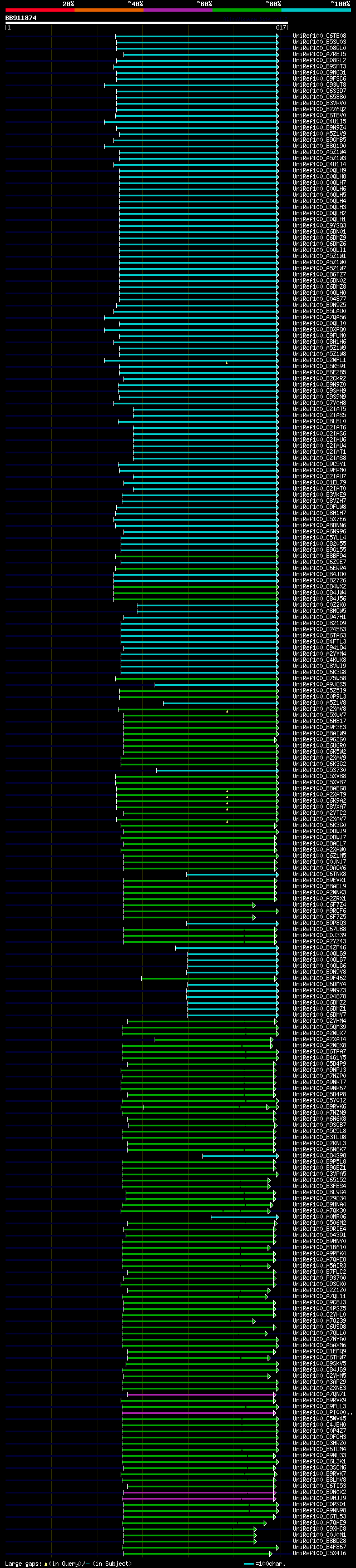The width and height of the screenshot is (356, 1568).
Task: Click the 617 query length label
Action: 280,27
